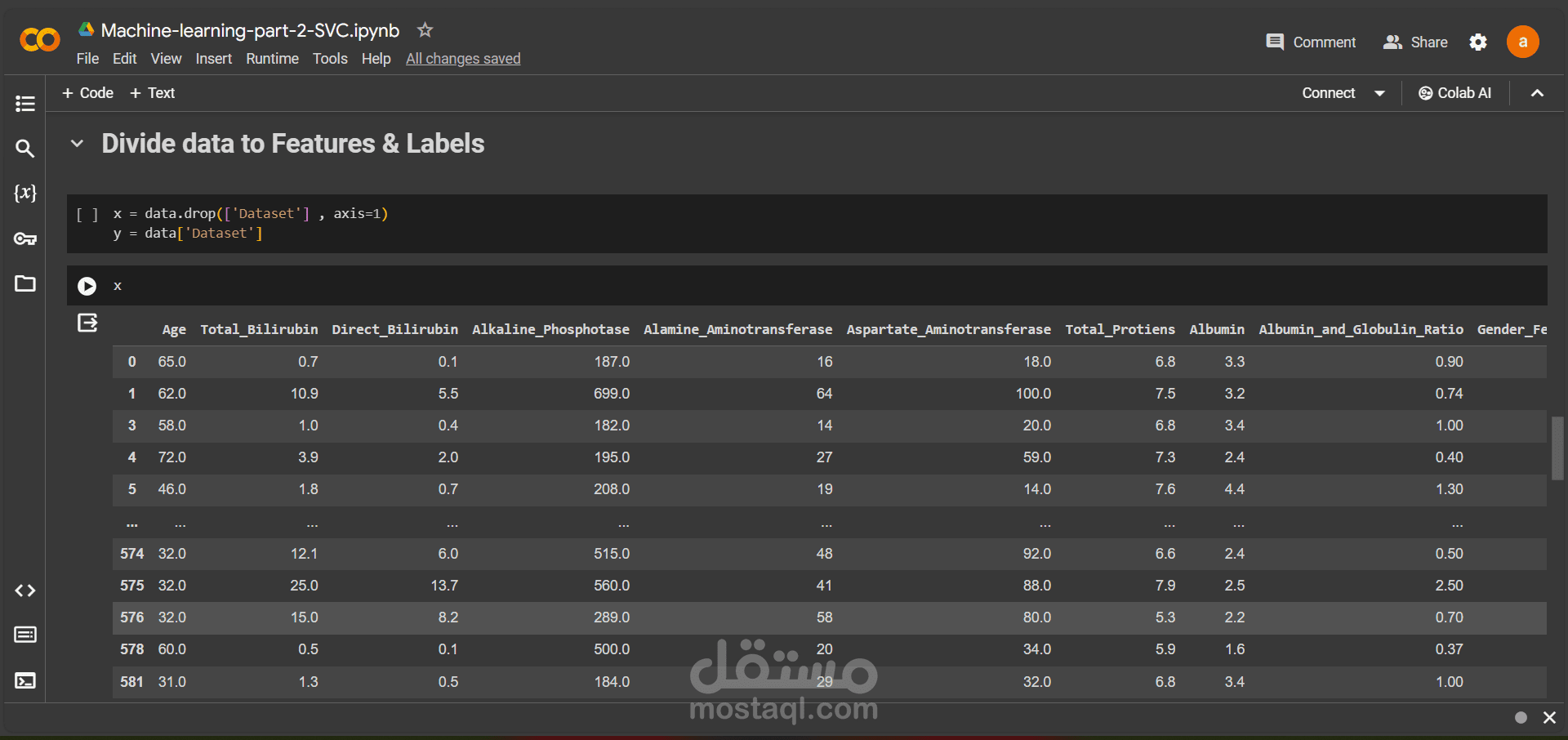Click row index 581
Viewport: 1568px width, 740px height.
point(131,682)
